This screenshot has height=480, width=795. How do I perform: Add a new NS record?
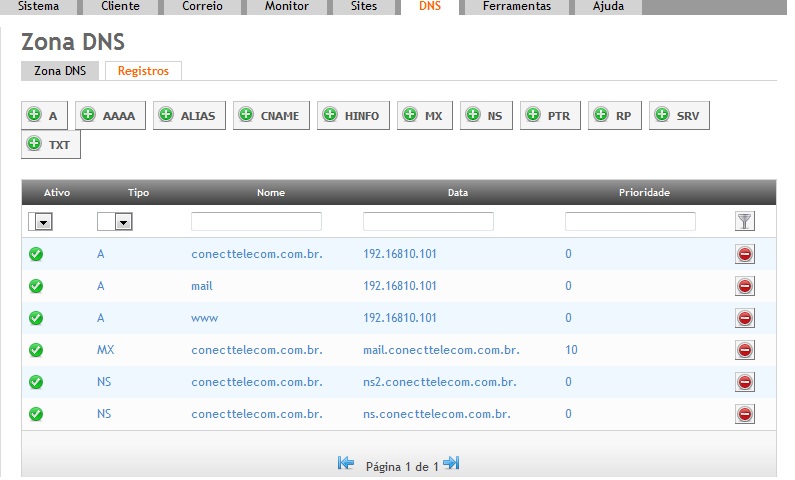[486, 116]
